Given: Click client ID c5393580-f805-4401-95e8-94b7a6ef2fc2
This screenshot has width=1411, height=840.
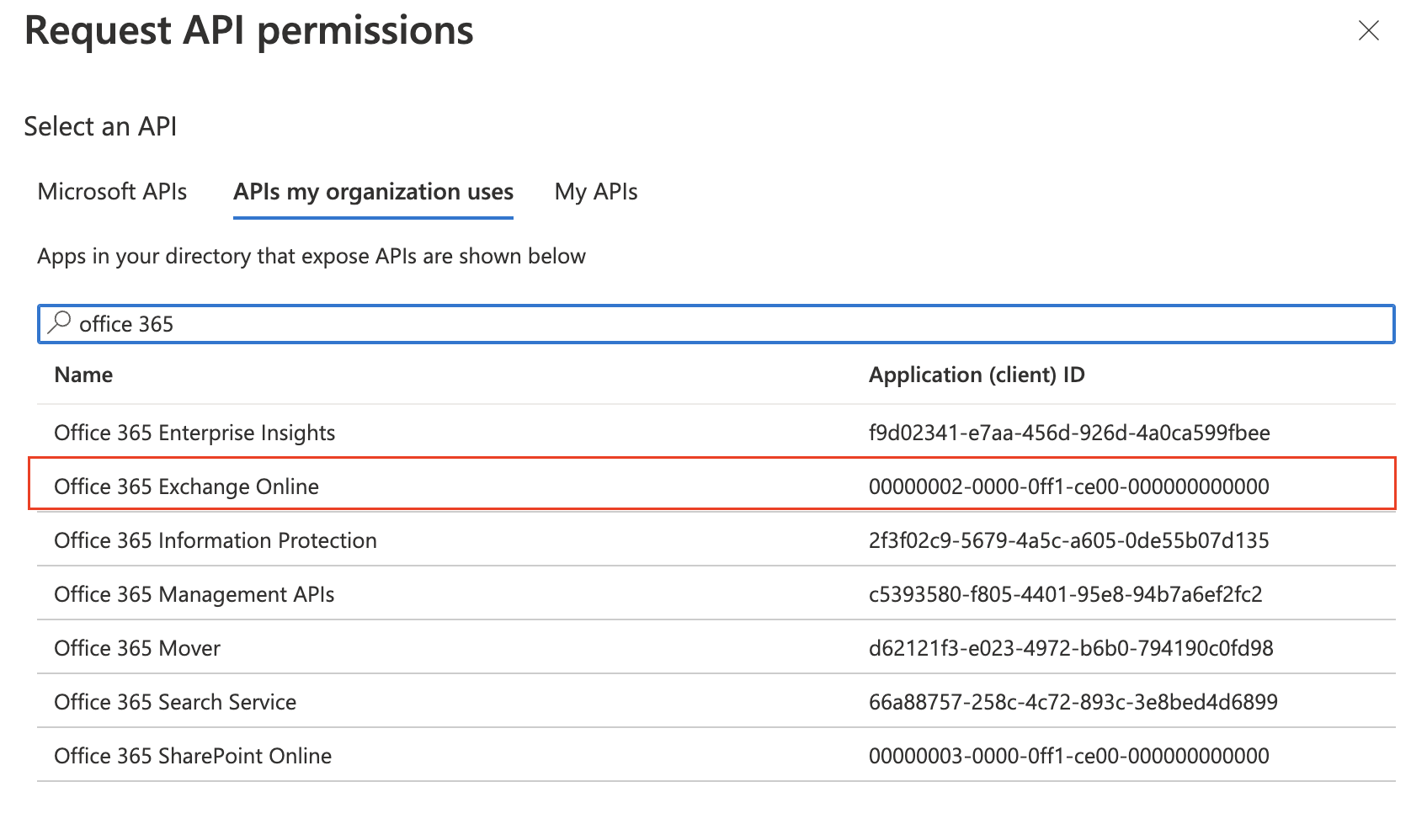Looking at the screenshot, I should (1066, 594).
